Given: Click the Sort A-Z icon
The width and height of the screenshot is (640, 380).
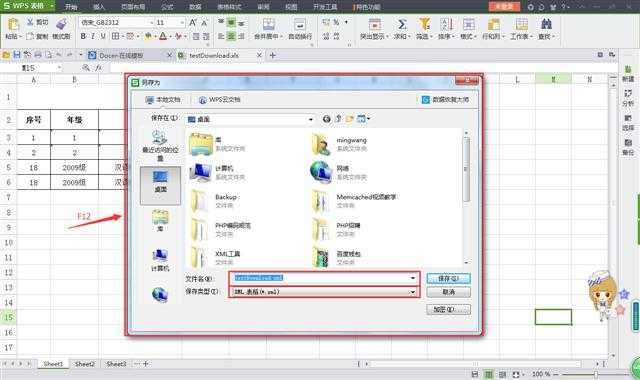Looking at the screenshot, I should click(446, 24).
